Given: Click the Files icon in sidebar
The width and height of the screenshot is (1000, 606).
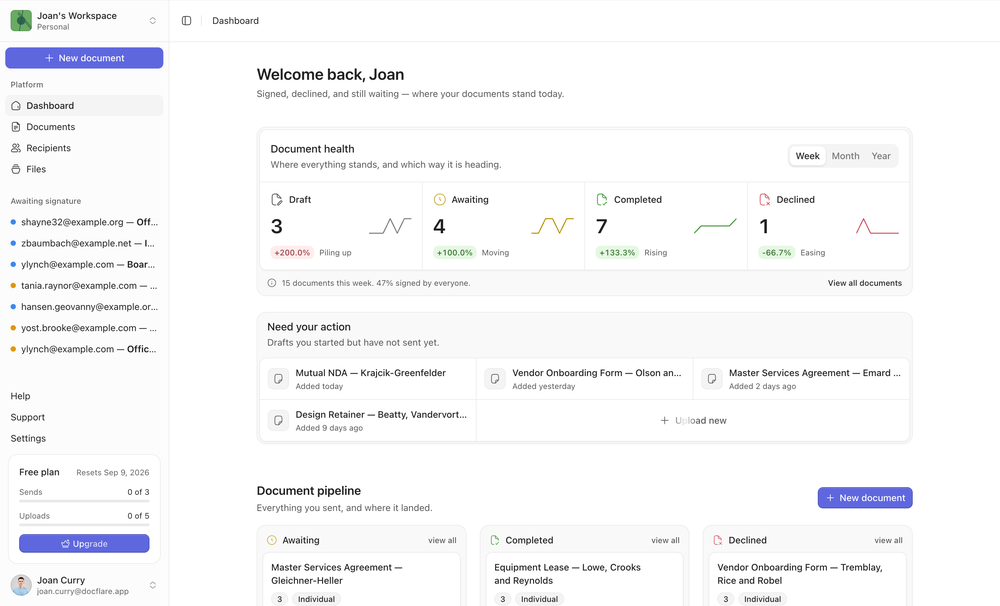Looking at the screenshot, I should [16, 169].
